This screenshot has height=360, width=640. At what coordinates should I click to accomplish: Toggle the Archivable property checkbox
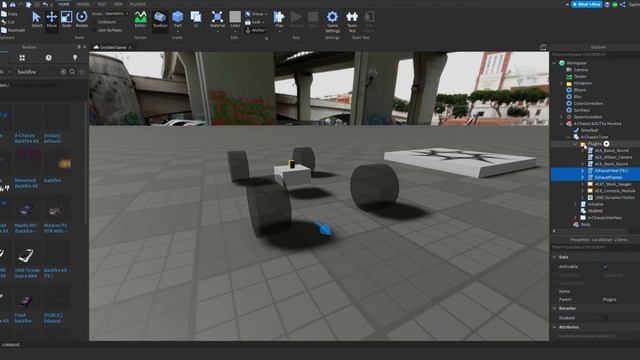click(x=605, y=267)
